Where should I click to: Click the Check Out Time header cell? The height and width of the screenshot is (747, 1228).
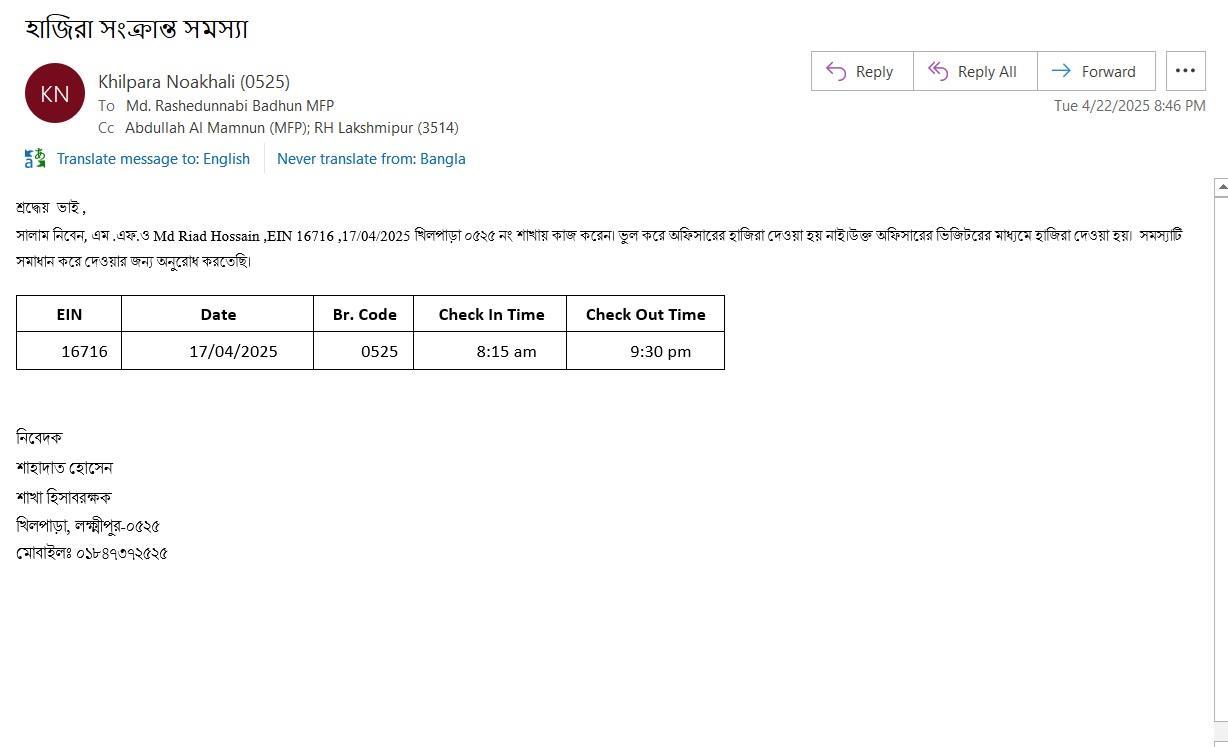click(645, 314)
